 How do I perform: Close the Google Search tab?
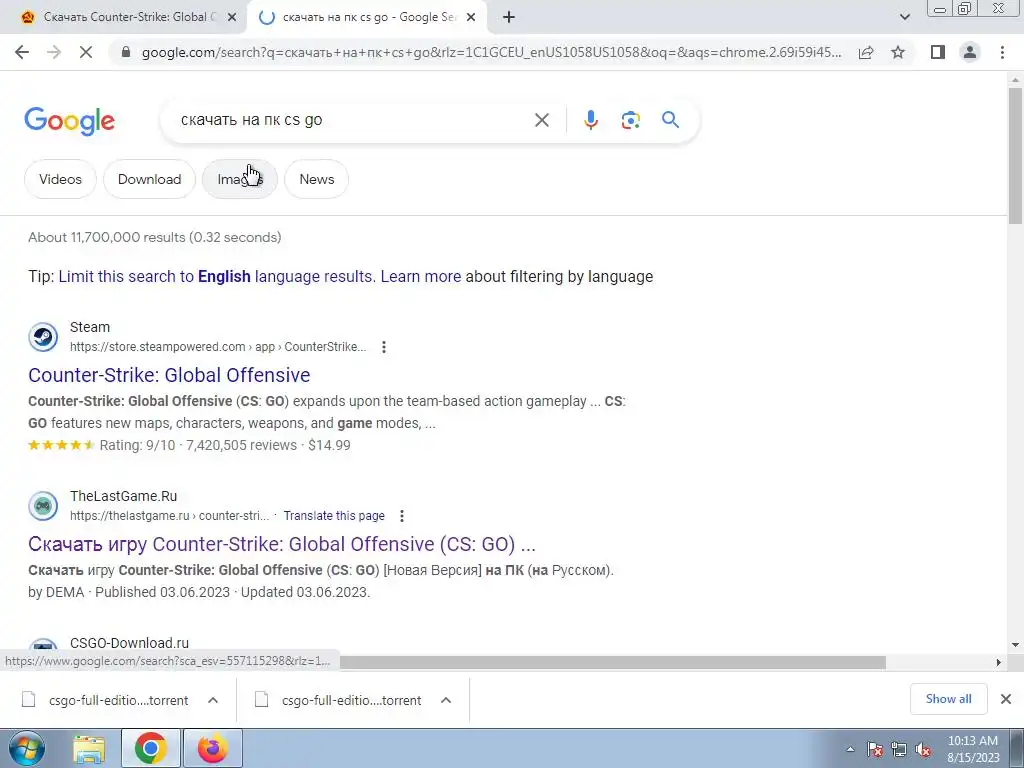[x=471, y=18]
